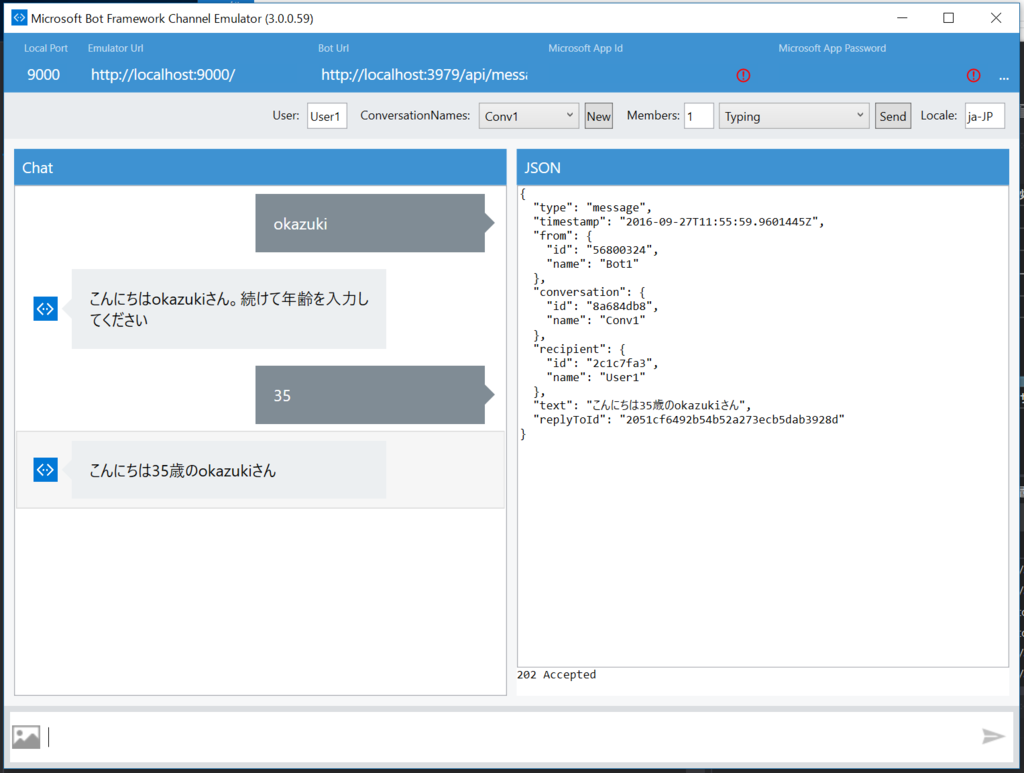
Task: Click the send arrow icon
Action: (993, 736)
